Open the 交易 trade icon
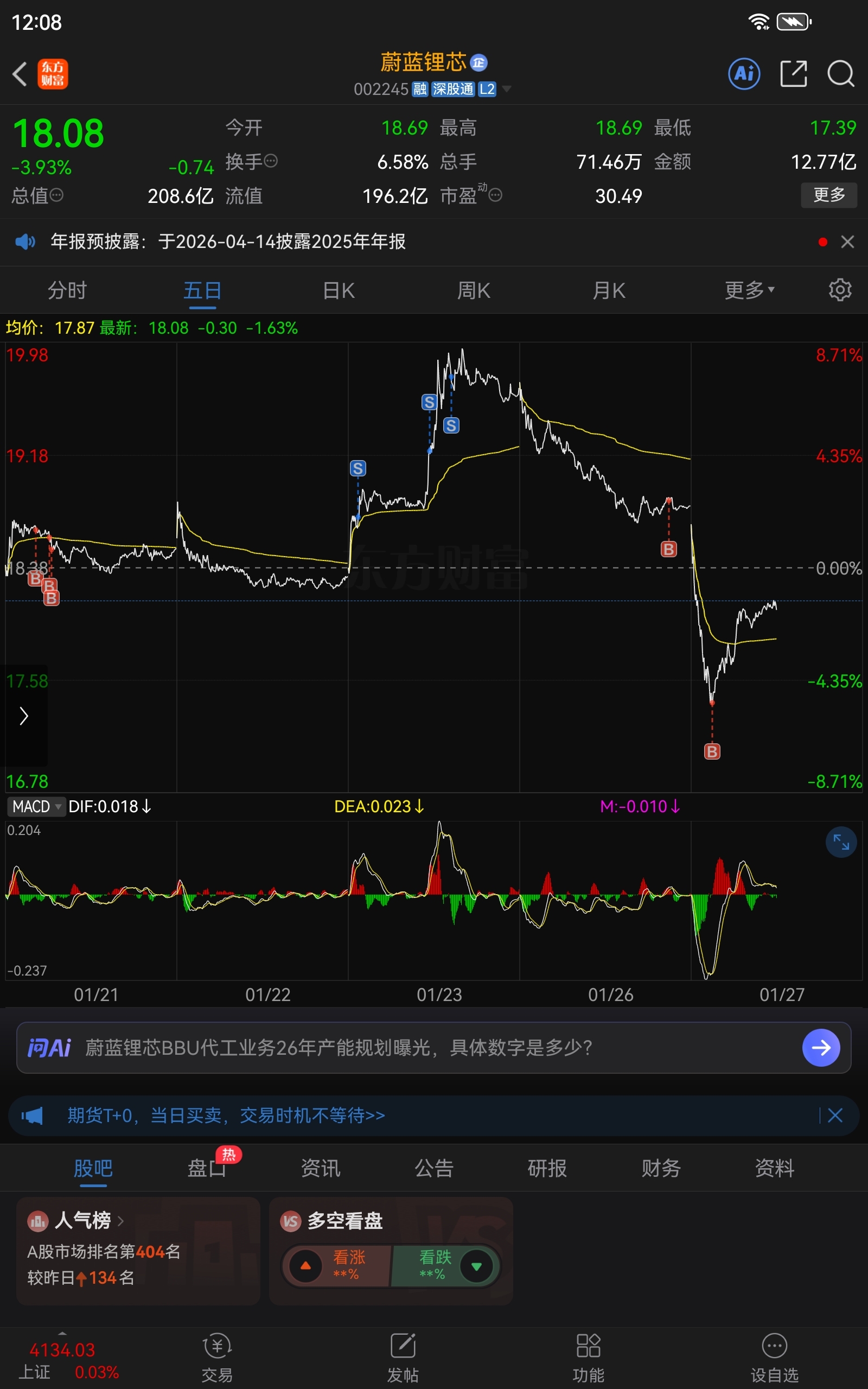The image size is (868, 1389). (217, 1358)
